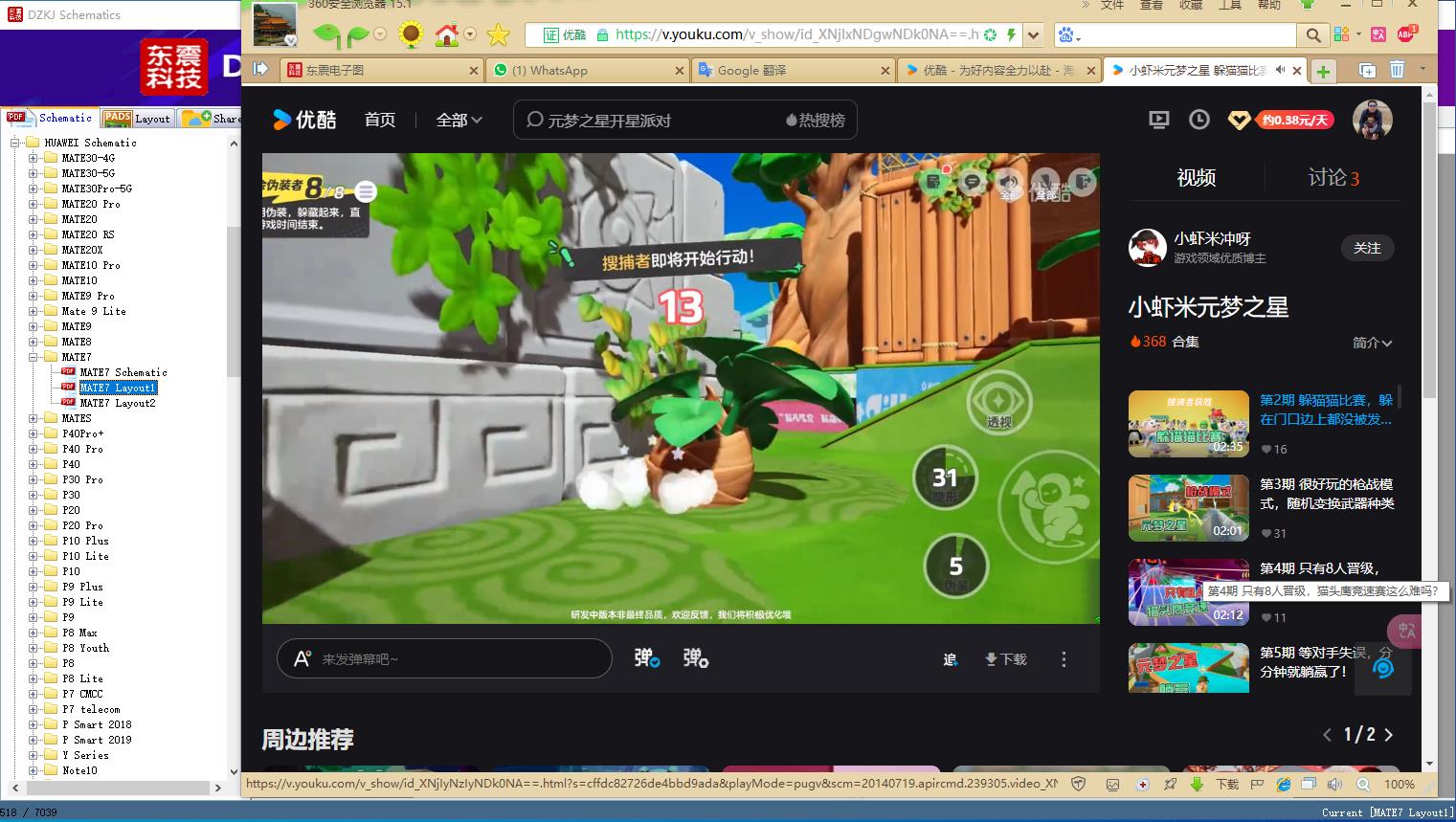This screenshot has width=1456, height=822.
Task: Go to browser home page icon
Action: 447,35
